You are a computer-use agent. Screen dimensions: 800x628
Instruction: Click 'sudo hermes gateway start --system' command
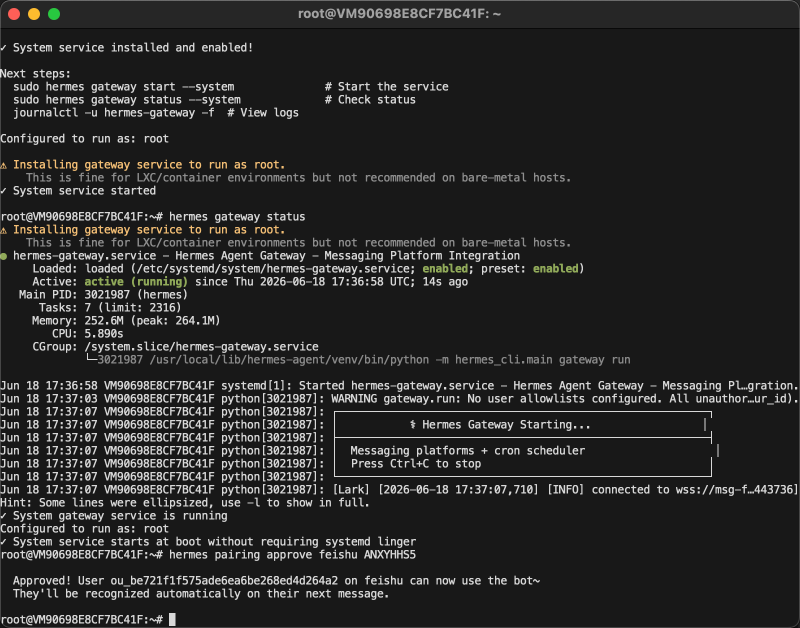click(x=123, y=87)
